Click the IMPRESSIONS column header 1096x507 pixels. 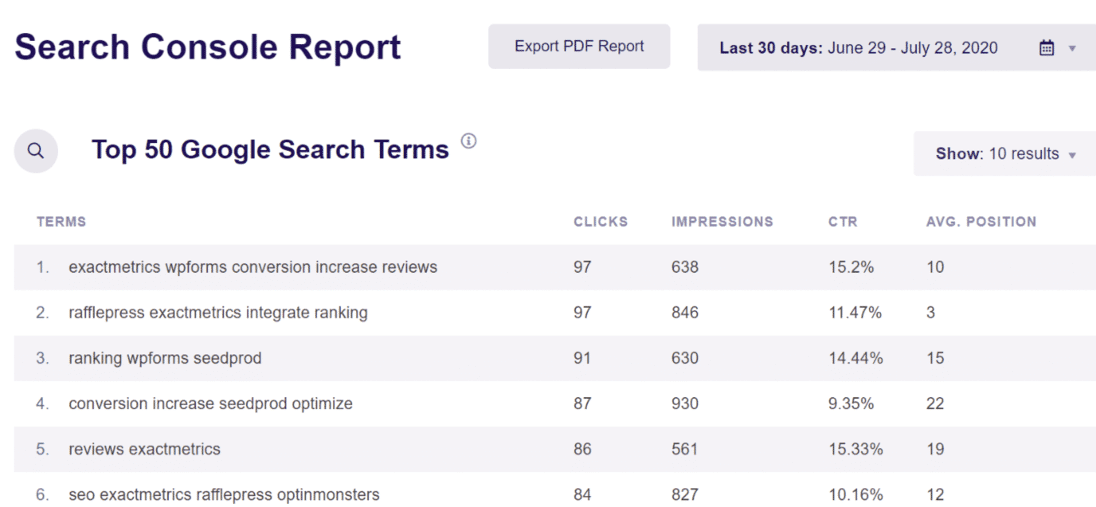[722, 222]
